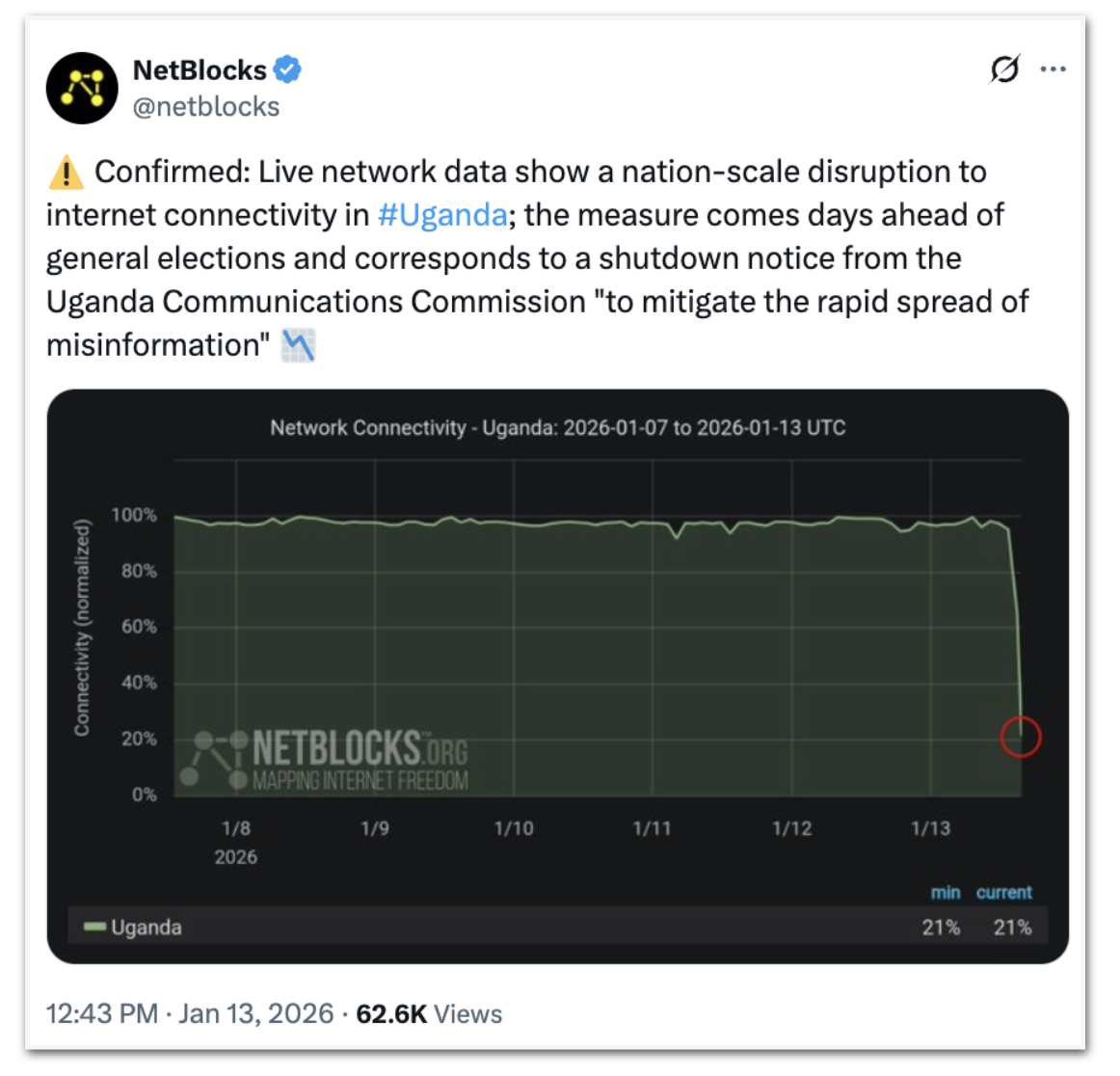The image size is (1120, 1076).
Task: Open the three-dot more options menu
Action: click(x=1053, y=69)
